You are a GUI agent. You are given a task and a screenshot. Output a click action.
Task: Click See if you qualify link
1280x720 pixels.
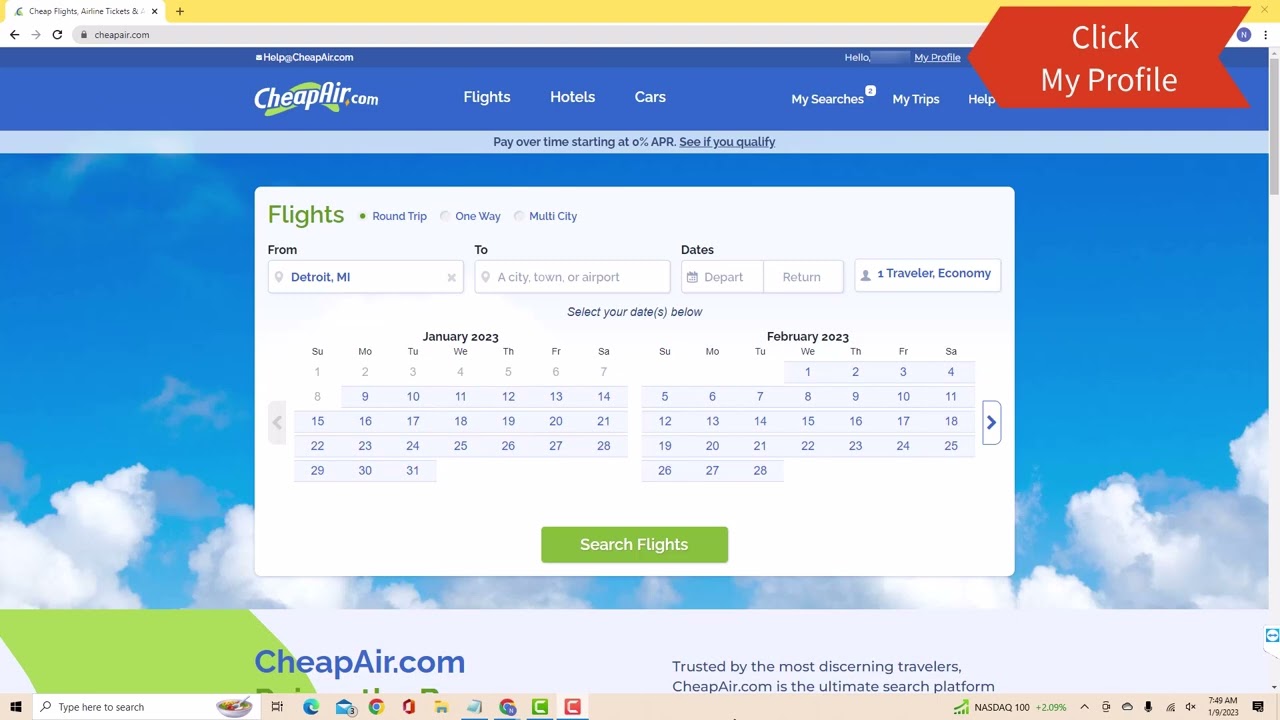(727, 142)
